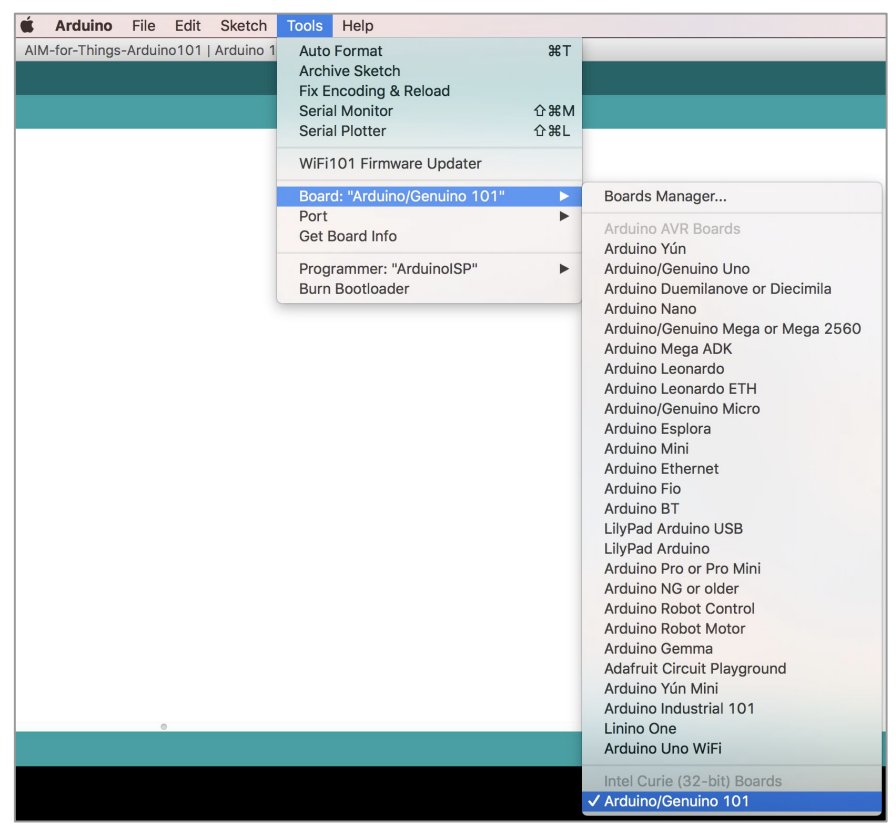Select the LilyPad Arduino USB board
Image resolution: width=896 pixels, height=832 pixels.
(x=732, y=529)
